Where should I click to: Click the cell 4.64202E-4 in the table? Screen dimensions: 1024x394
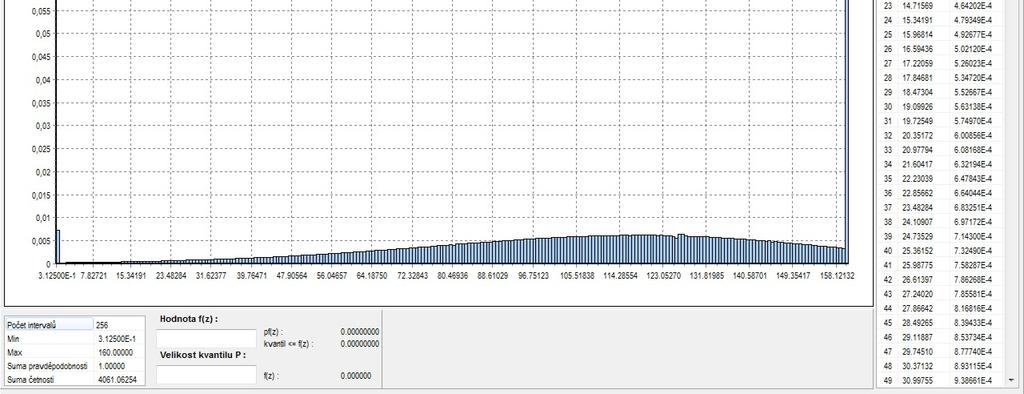pyautogui.click(x=972, y=6)
